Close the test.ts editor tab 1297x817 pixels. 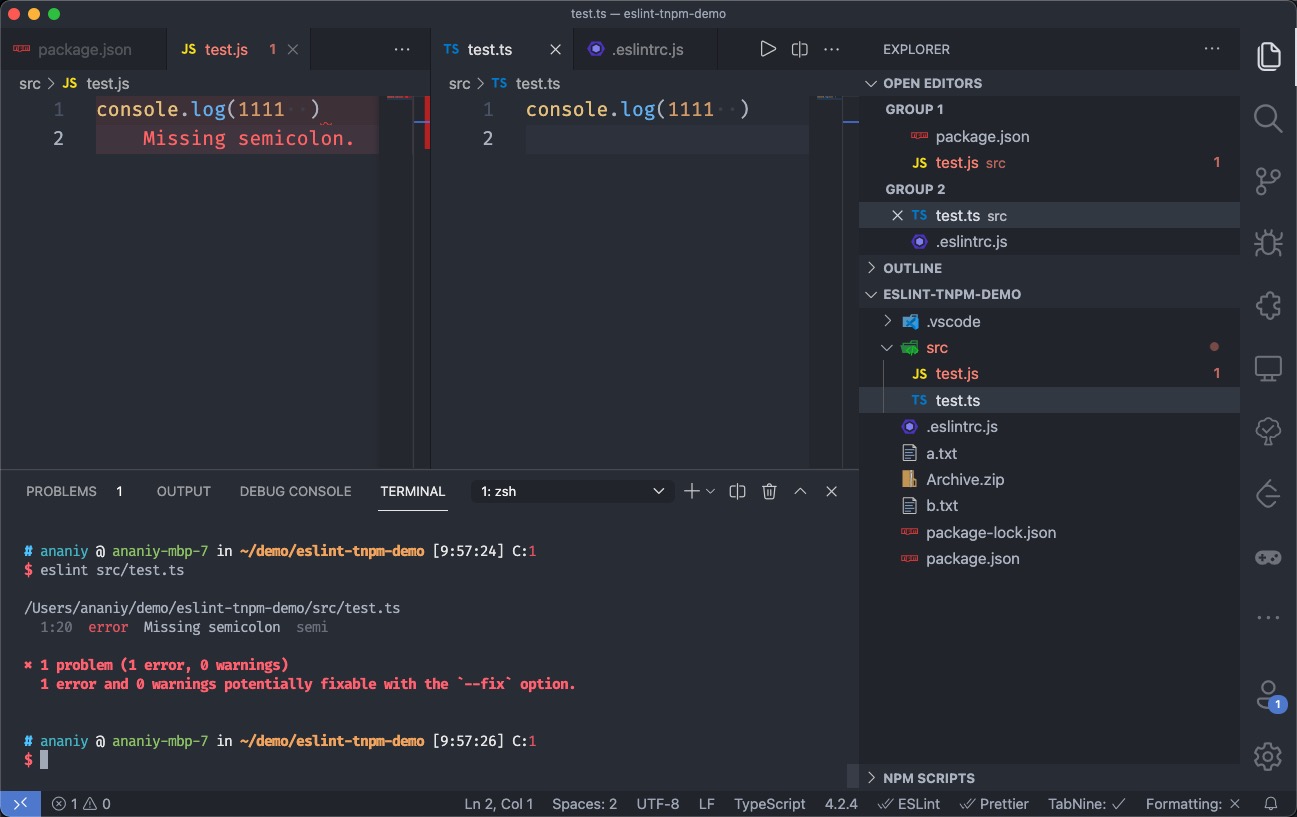click(x=556, y=49)
